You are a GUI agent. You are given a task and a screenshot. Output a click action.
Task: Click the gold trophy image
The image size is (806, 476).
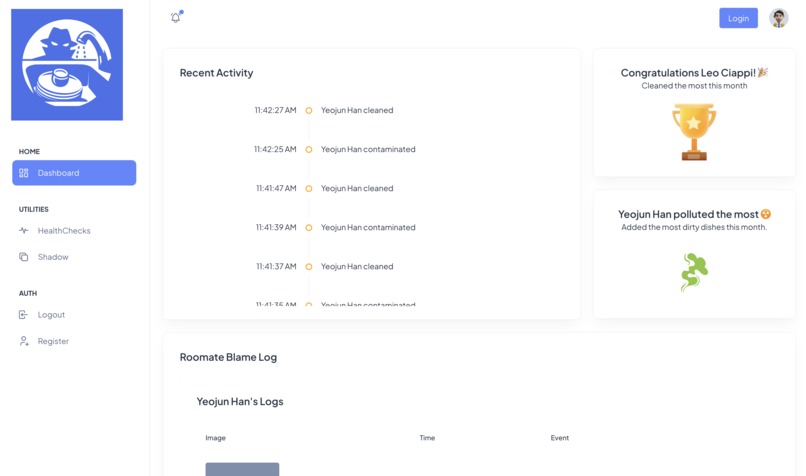(x=694, y=132)
